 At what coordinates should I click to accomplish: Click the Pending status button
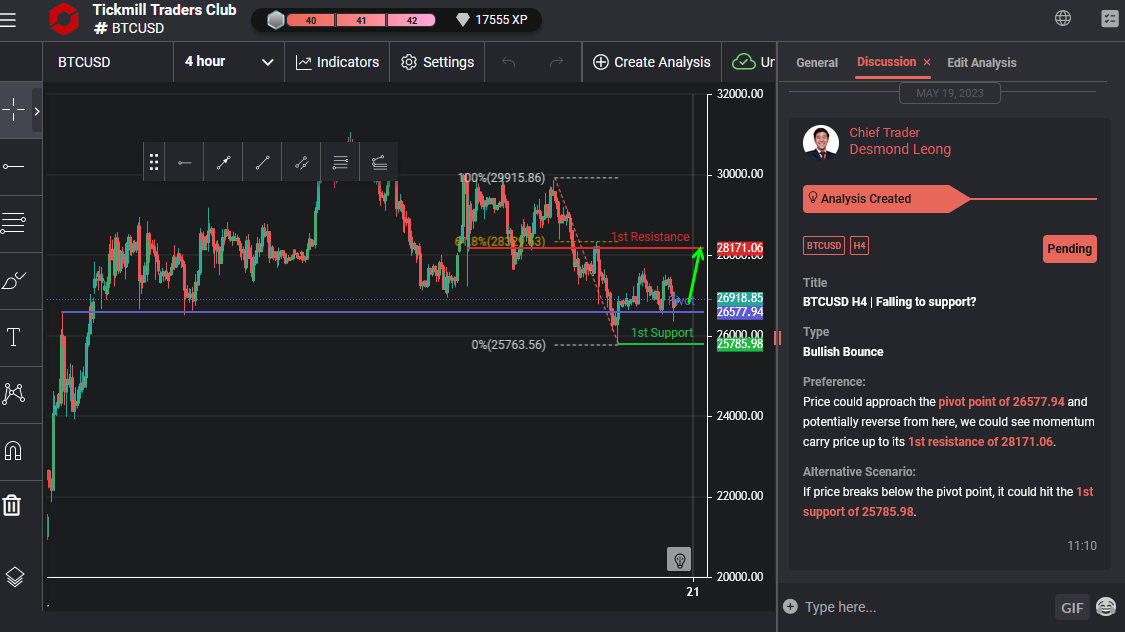tap(1069, 249)
